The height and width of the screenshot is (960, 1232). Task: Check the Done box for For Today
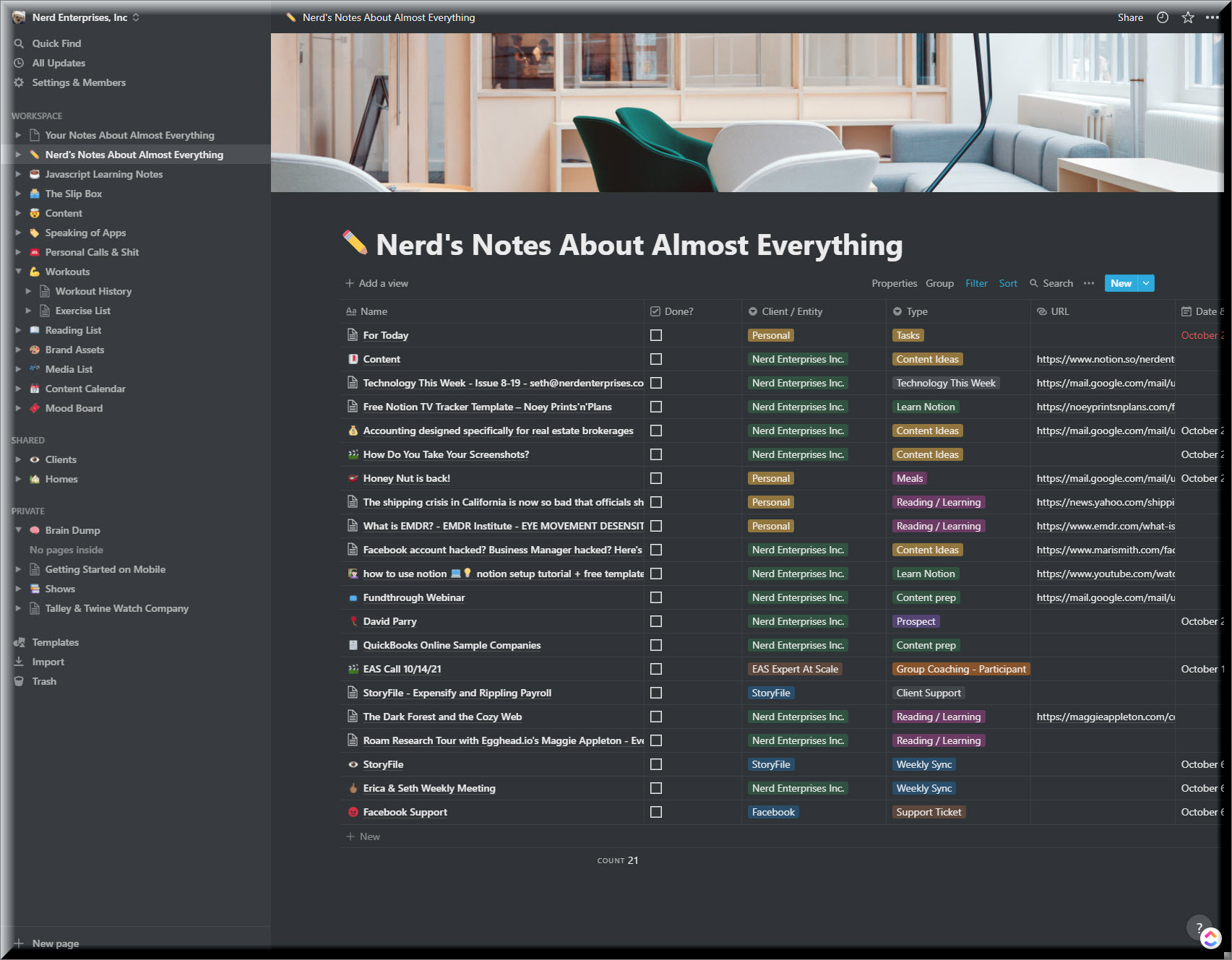point(656,335)
